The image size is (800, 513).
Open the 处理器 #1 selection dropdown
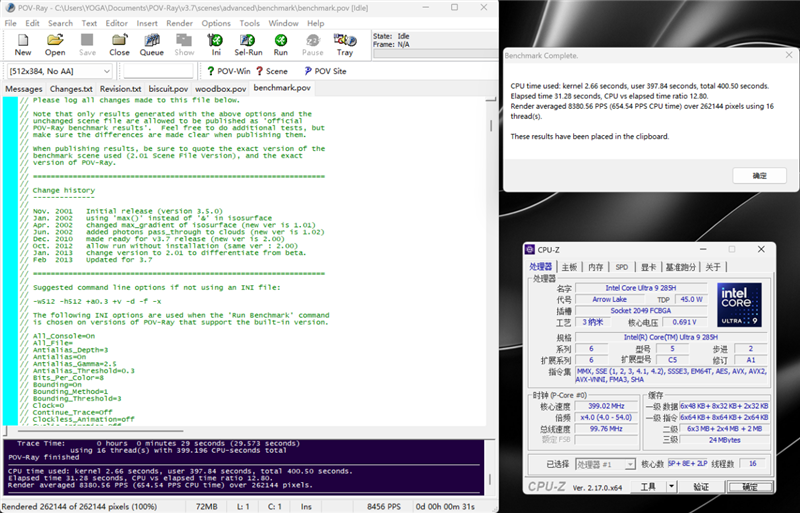[605, 464]
